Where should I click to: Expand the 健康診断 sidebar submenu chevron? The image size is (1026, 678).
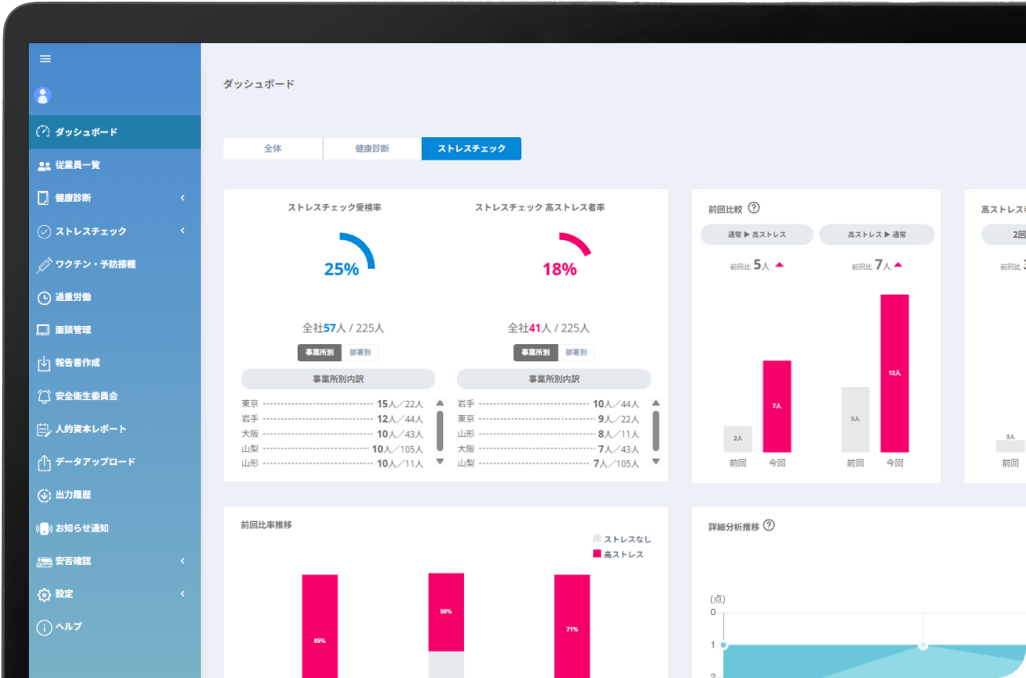[183, 198]
